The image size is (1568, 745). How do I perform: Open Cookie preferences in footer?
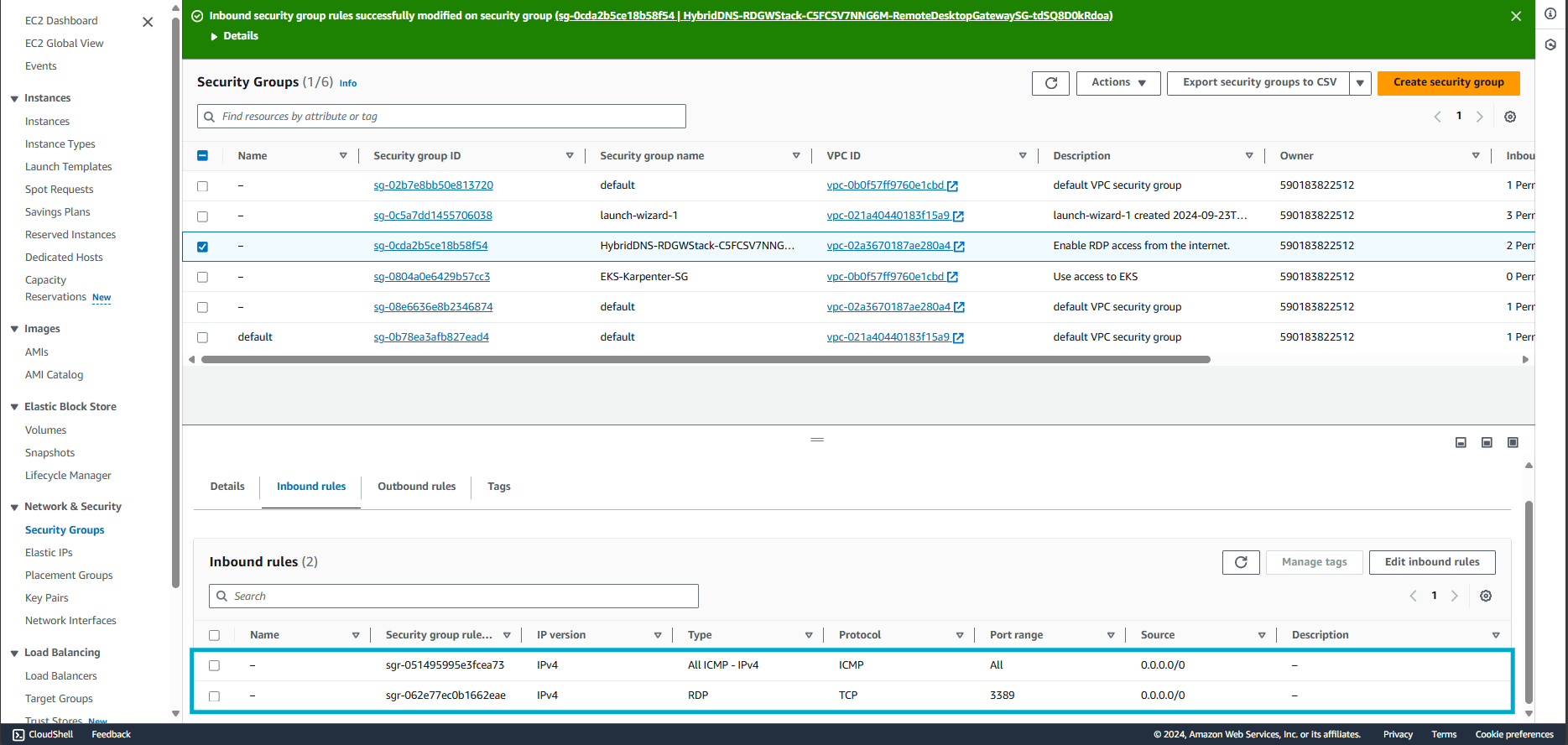(1514, 734)
